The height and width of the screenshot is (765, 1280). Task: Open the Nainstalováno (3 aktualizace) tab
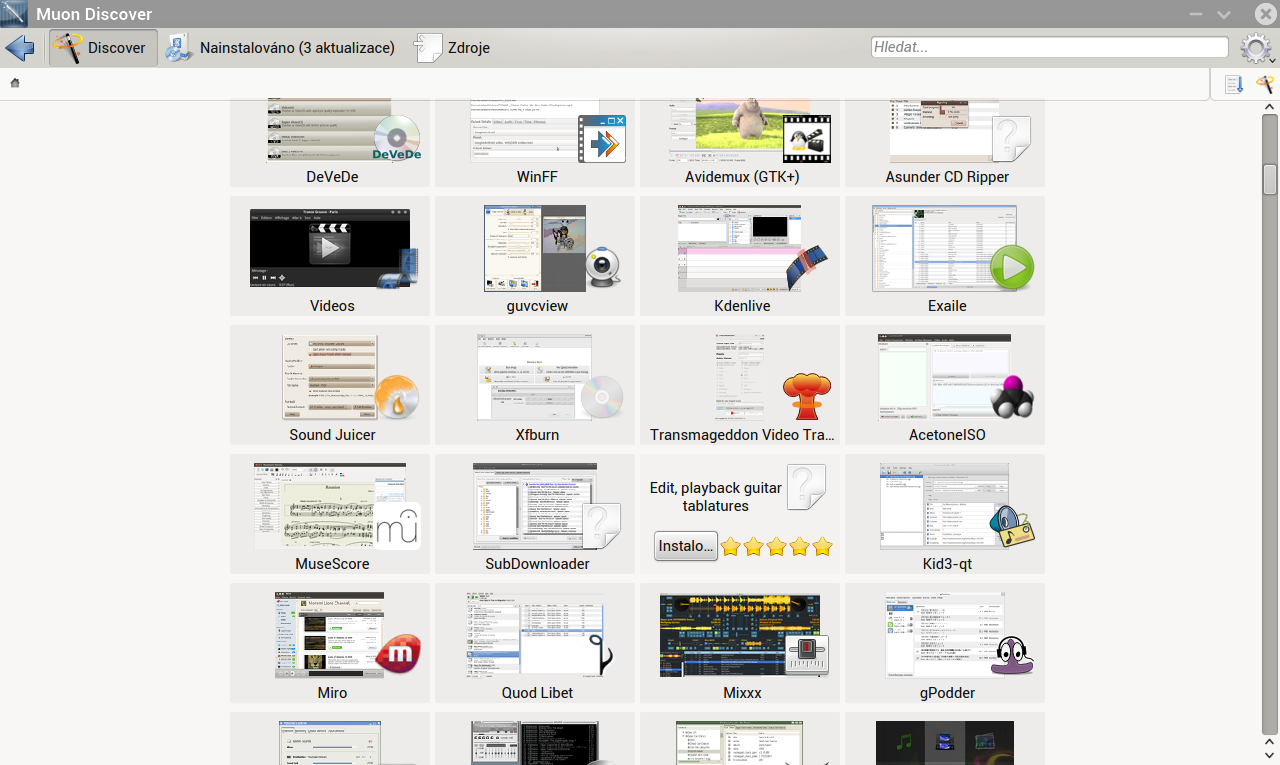tap(282, 48)
